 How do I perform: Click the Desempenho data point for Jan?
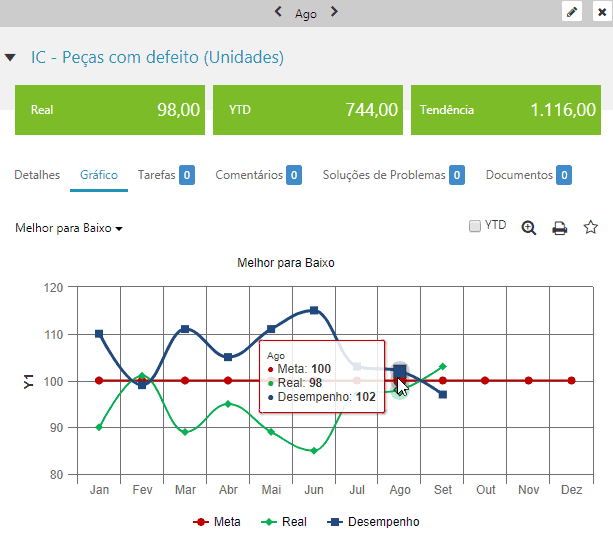tap(99, 334)
